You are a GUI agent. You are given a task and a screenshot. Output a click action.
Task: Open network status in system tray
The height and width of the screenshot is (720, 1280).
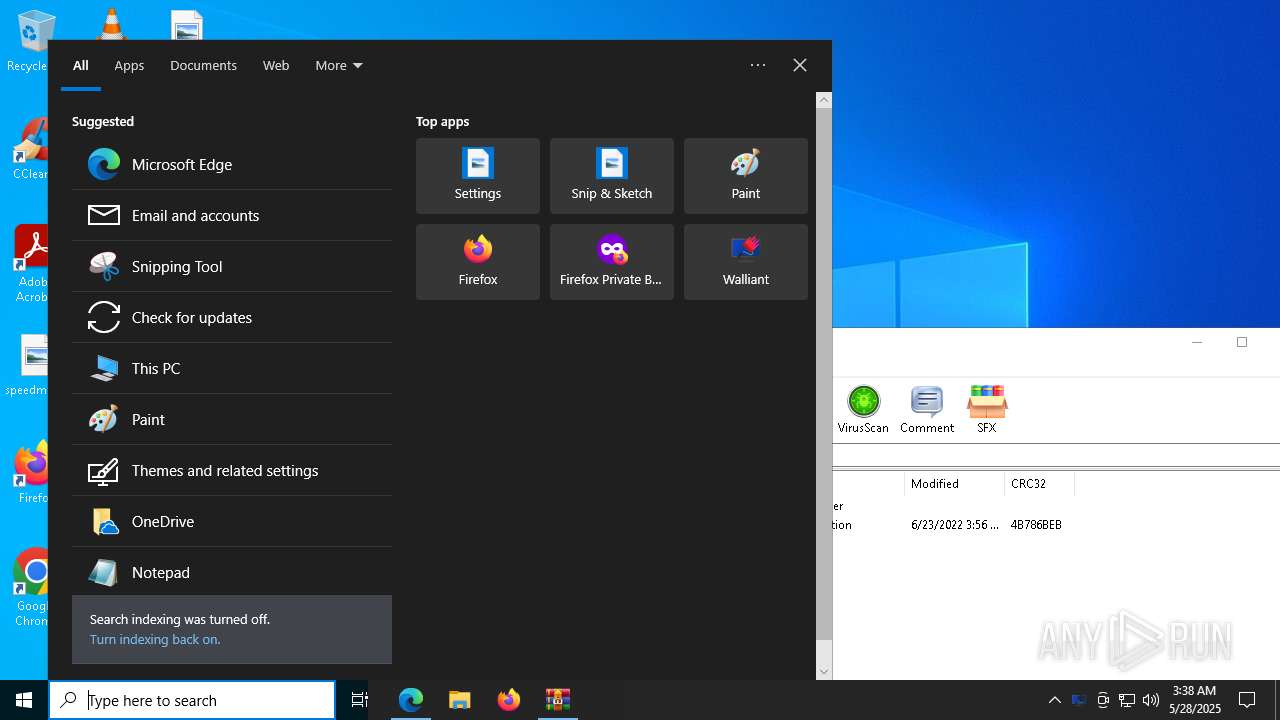[x=1127, y=700]
